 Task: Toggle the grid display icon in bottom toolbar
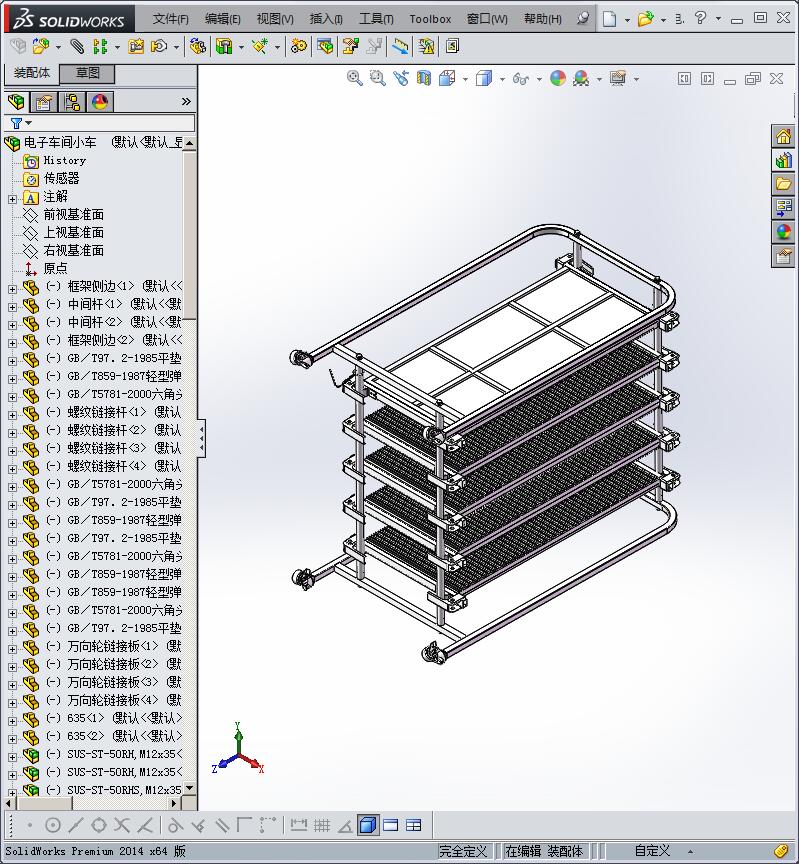(322, 825)
